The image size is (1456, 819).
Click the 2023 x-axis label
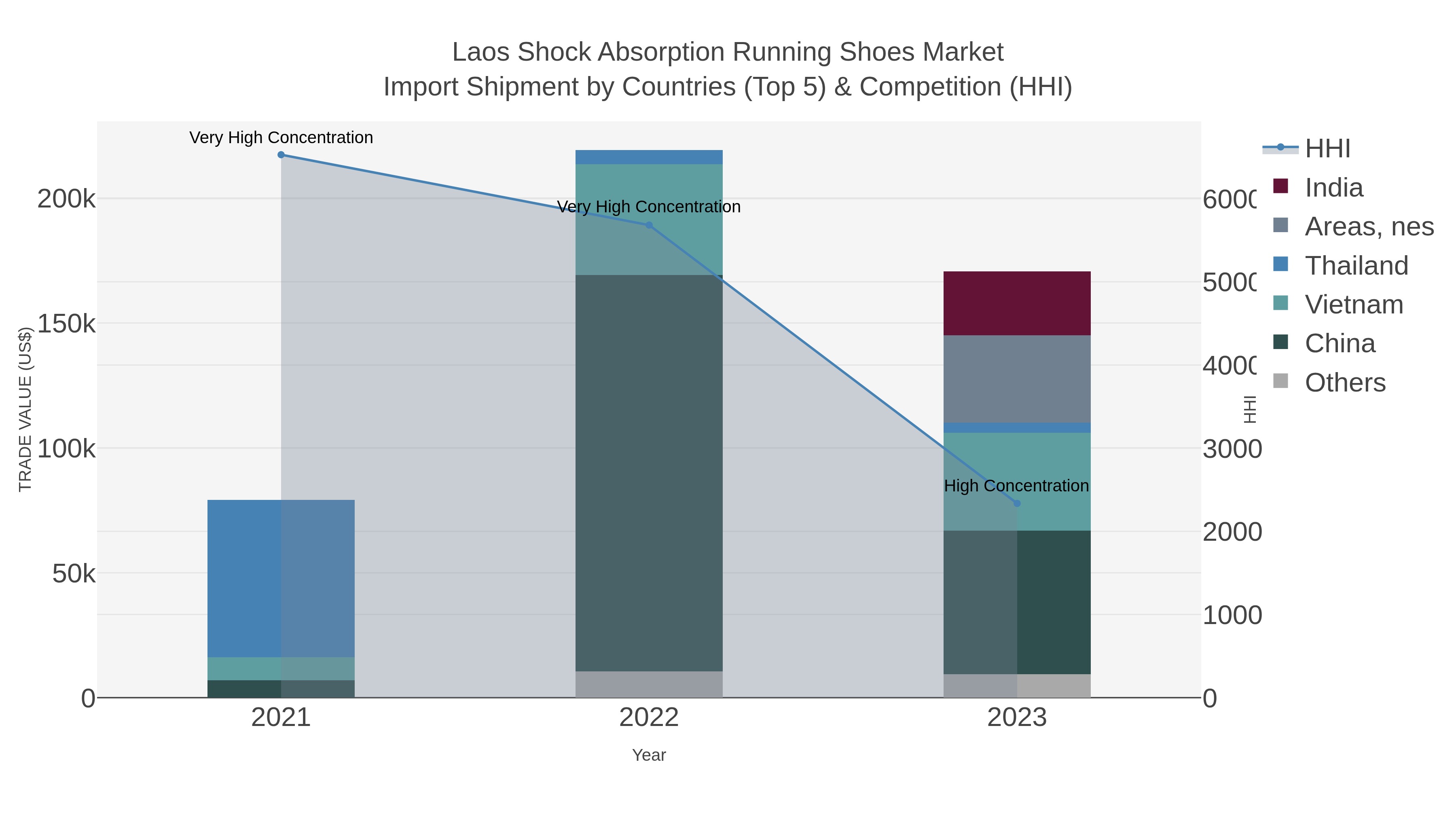coord(1017,718)
